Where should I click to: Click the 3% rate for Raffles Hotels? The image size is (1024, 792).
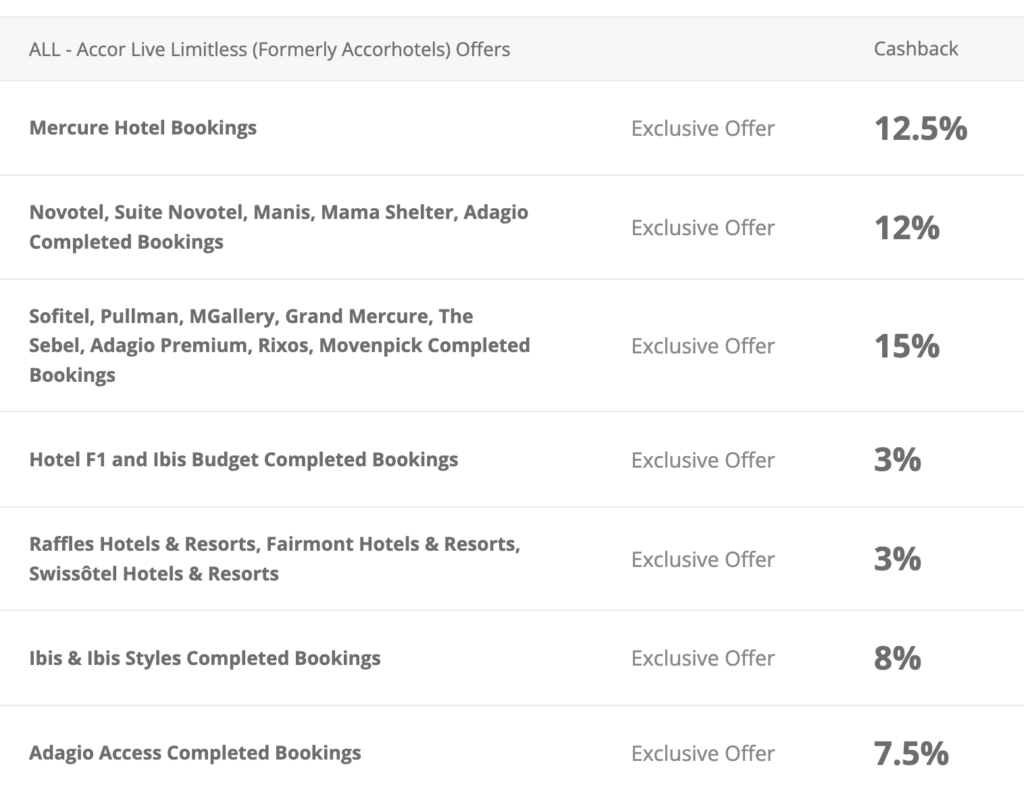point(898,559)
